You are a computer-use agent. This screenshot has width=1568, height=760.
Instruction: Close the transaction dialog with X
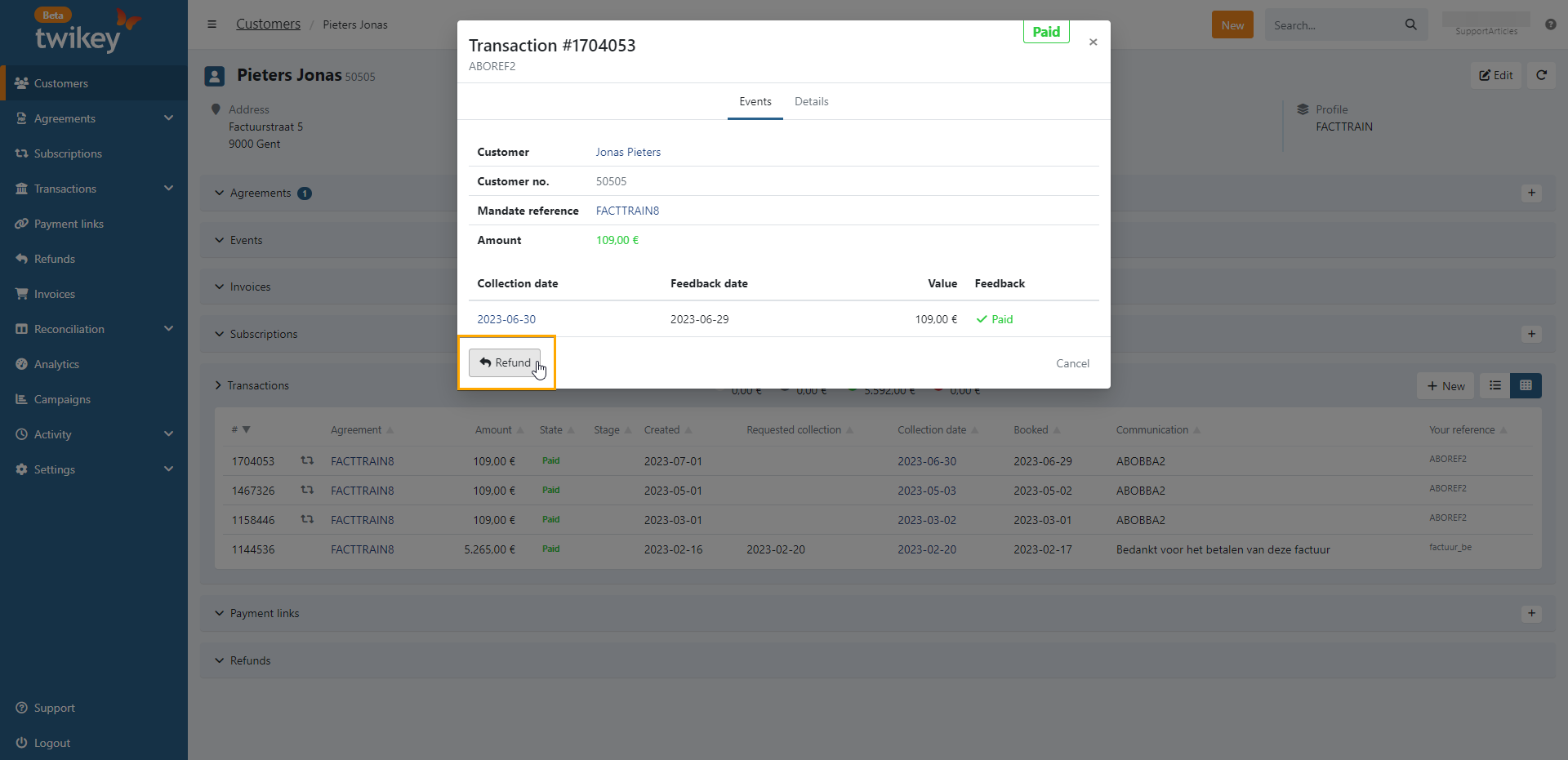pos(1093,42)
